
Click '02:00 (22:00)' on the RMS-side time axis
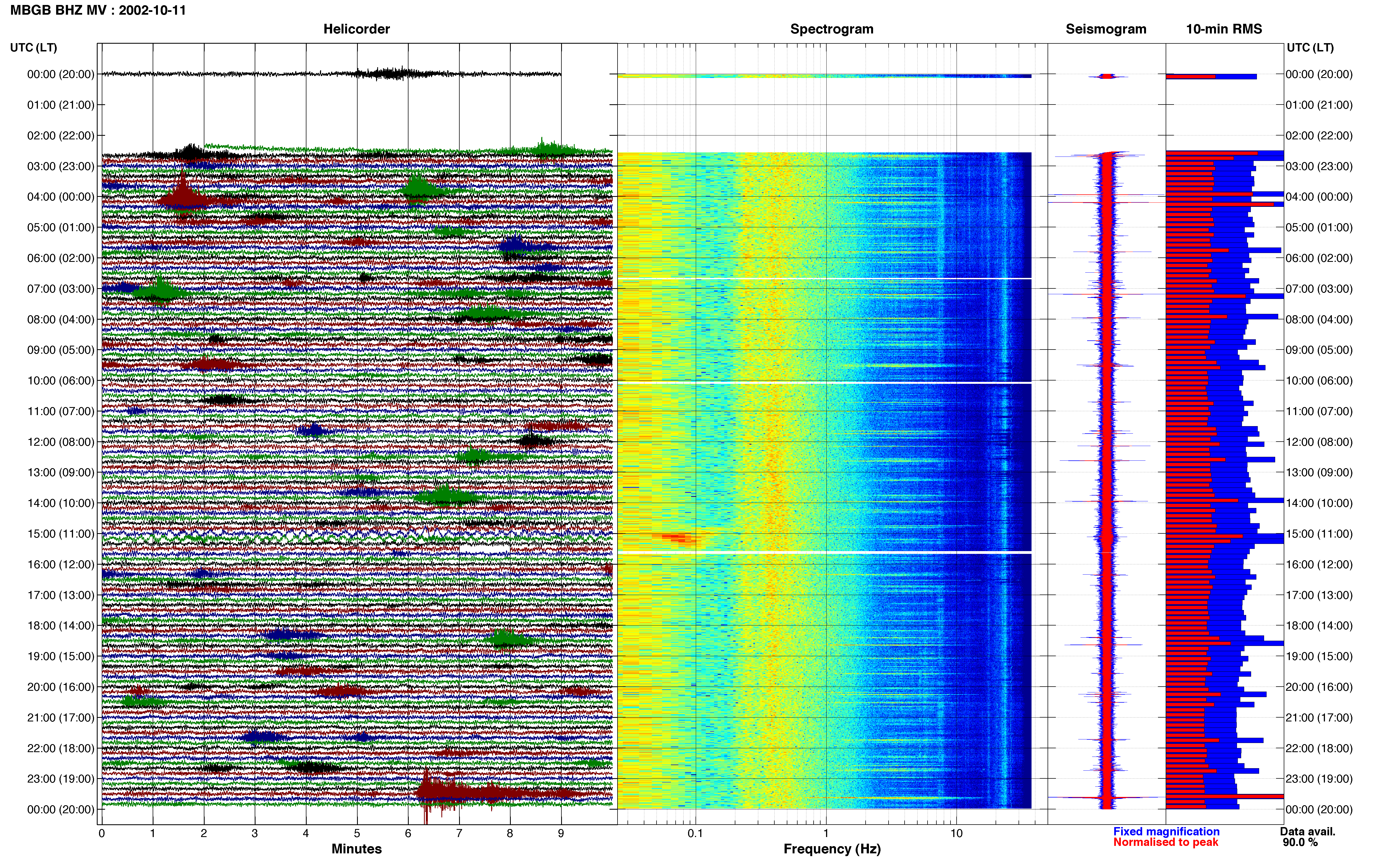point(1319,135)
